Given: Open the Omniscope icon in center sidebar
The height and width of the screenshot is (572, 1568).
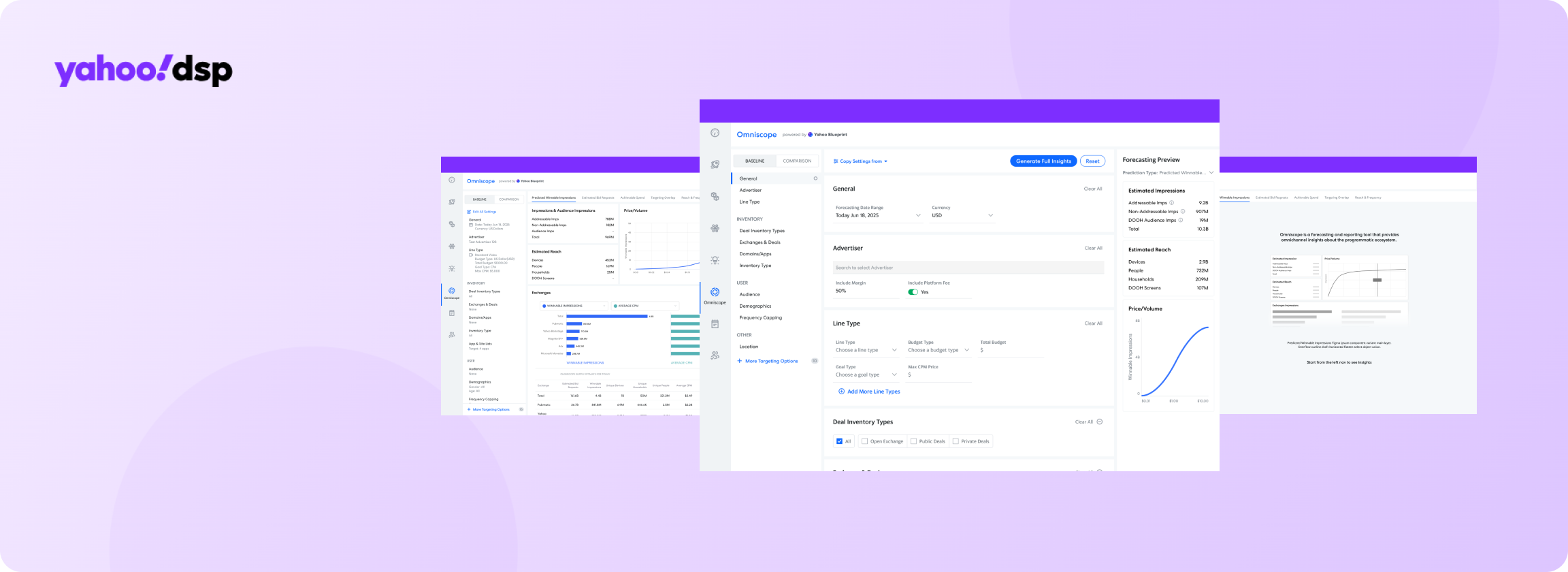Looking at the screenshot, I should [x=715, y=292].
